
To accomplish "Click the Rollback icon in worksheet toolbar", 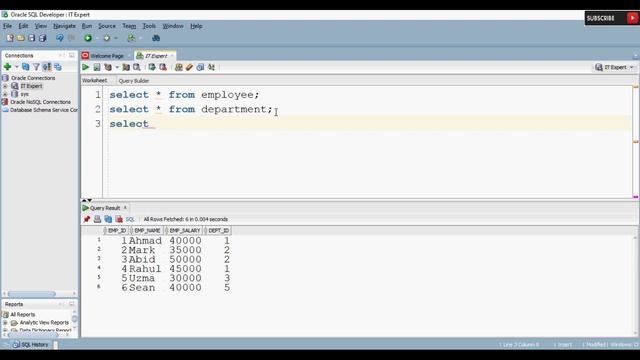I will click(163, 67).
